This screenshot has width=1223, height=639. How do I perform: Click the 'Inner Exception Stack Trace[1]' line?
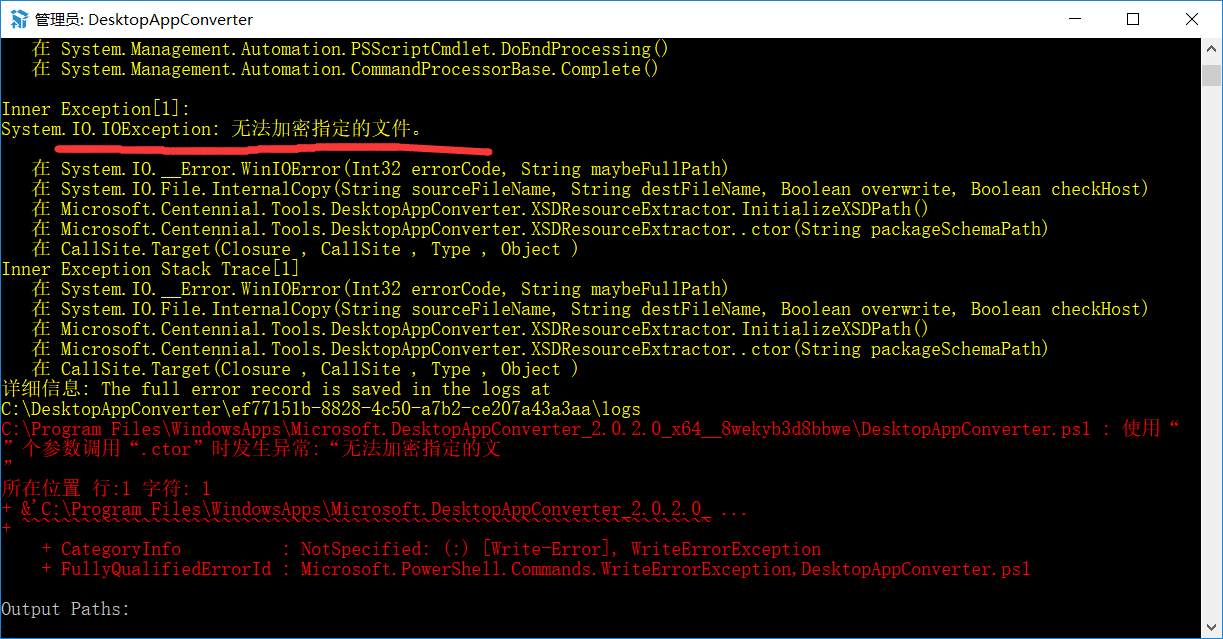click(150, 269)
